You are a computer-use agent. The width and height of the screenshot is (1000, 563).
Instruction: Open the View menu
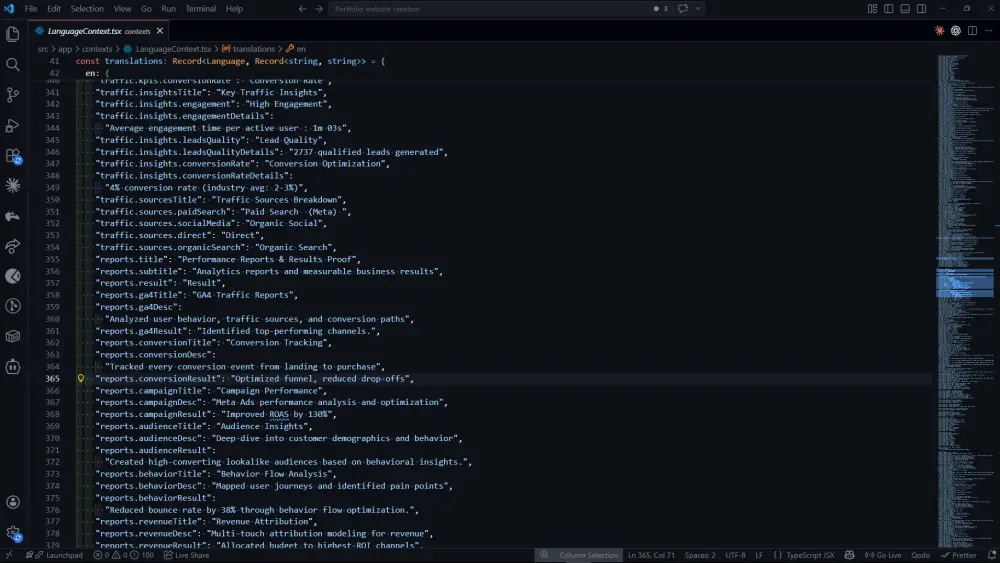coord(122,9)
